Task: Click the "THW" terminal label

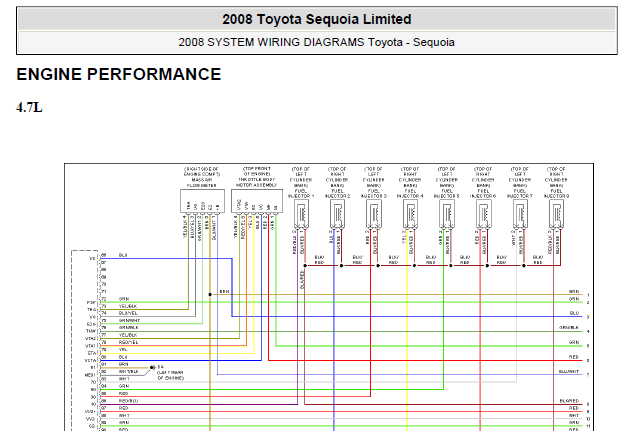Action: tap(91, 331)
